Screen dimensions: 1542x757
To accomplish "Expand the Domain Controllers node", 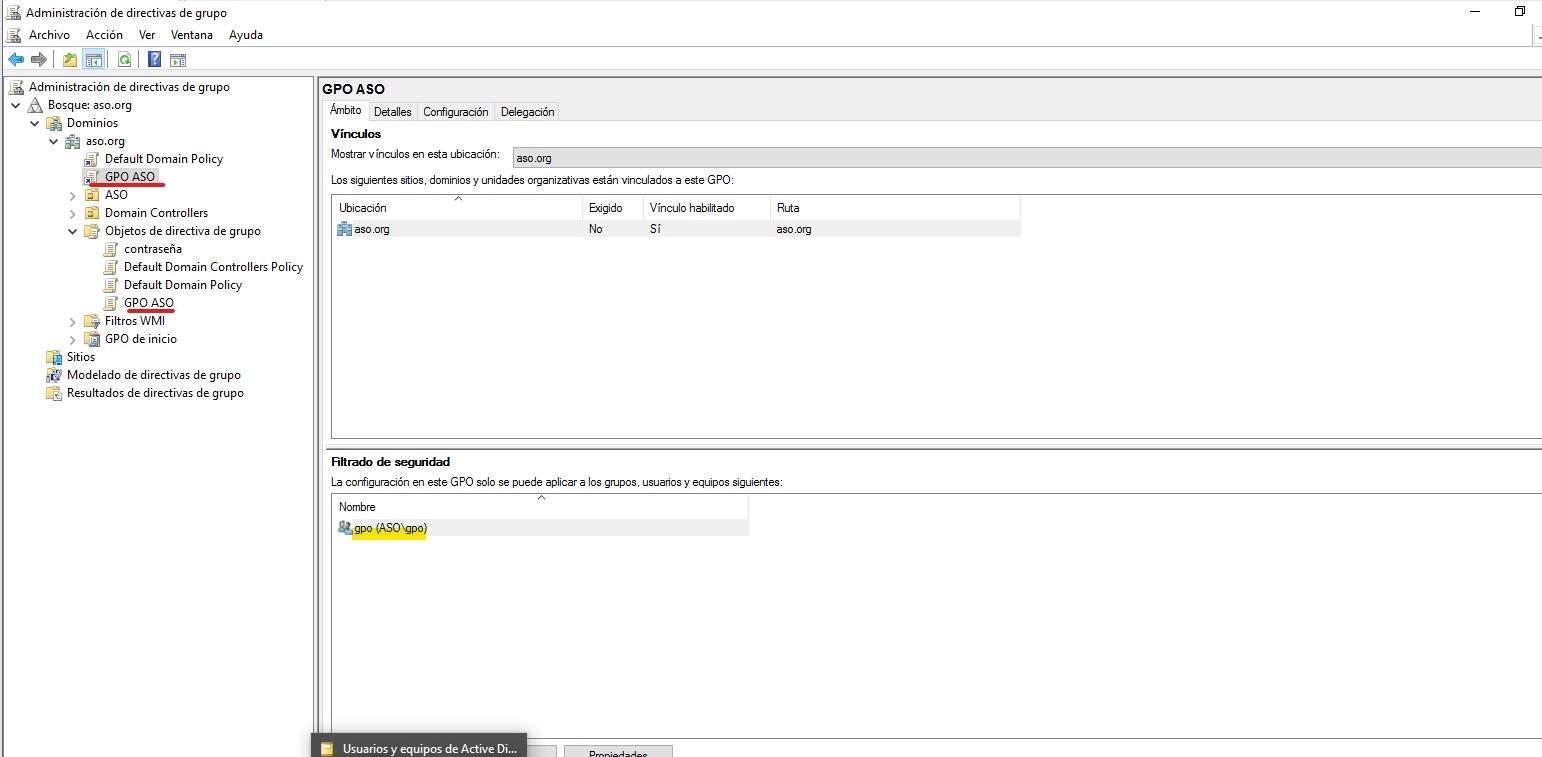I will pyautogui.click(x=73, y=213).
